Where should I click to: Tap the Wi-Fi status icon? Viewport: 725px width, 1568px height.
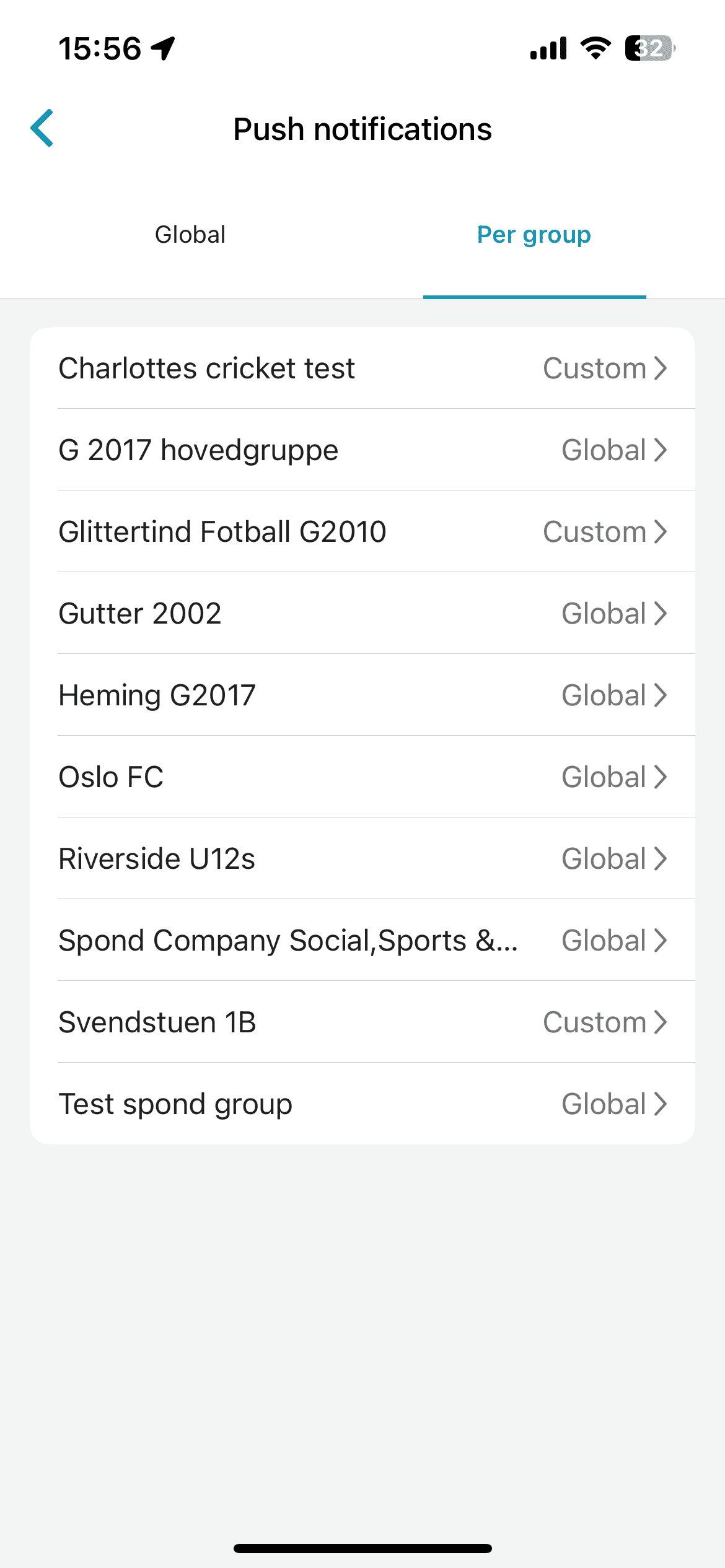click(595, 48)
